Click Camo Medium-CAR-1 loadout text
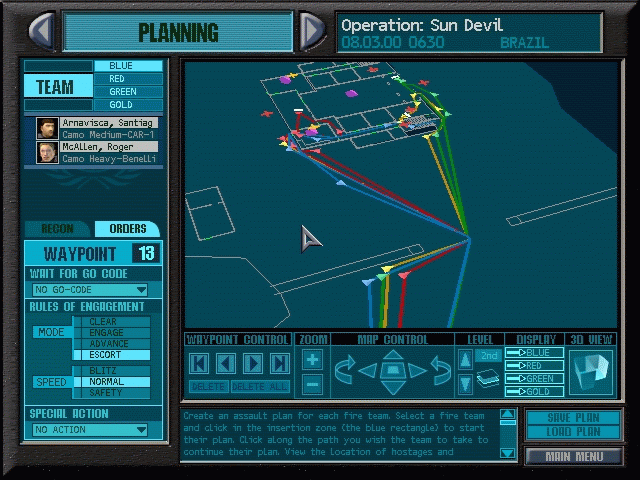Screen dimensions: 640x480 pyautogui.click(x=109, y=135)
